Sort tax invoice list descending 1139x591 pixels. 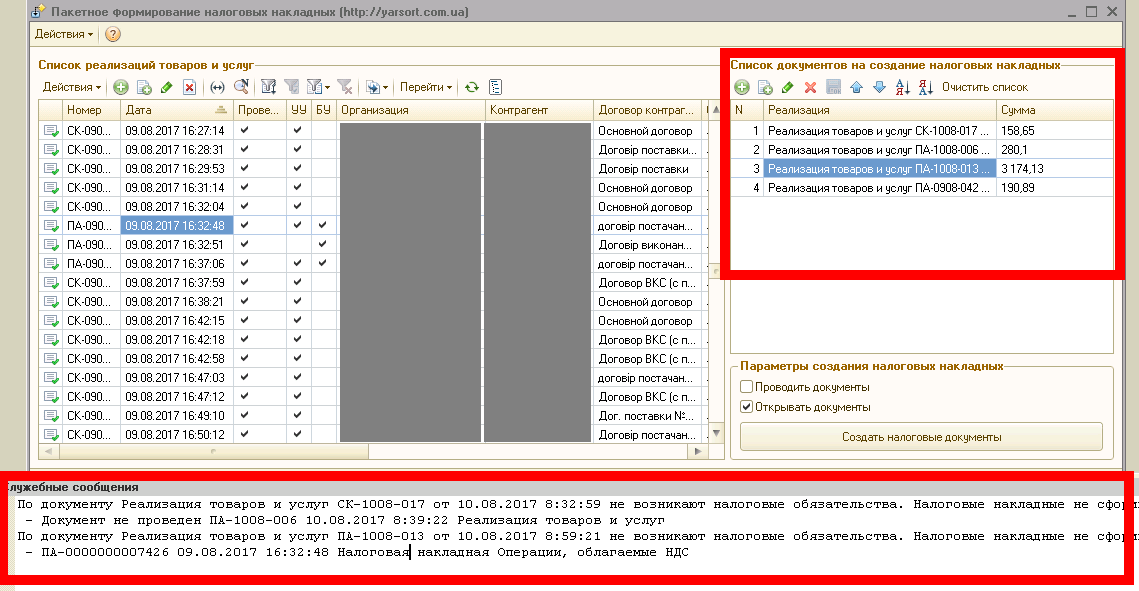tap(925, 87)
